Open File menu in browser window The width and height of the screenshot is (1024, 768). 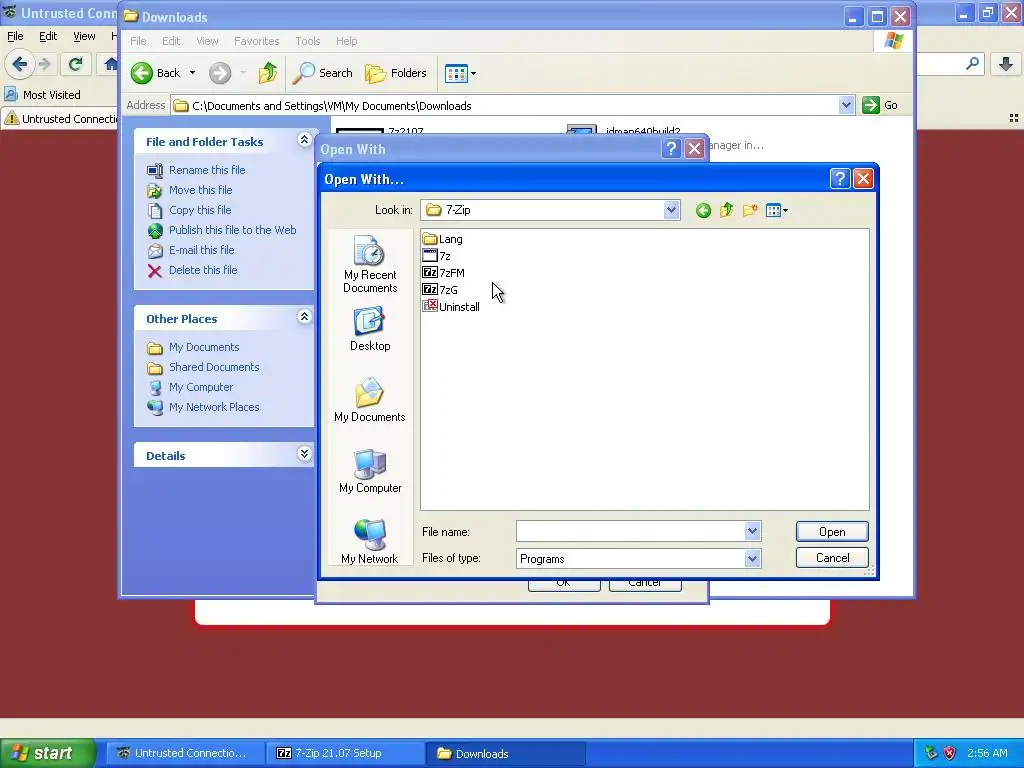click(15, 36)
